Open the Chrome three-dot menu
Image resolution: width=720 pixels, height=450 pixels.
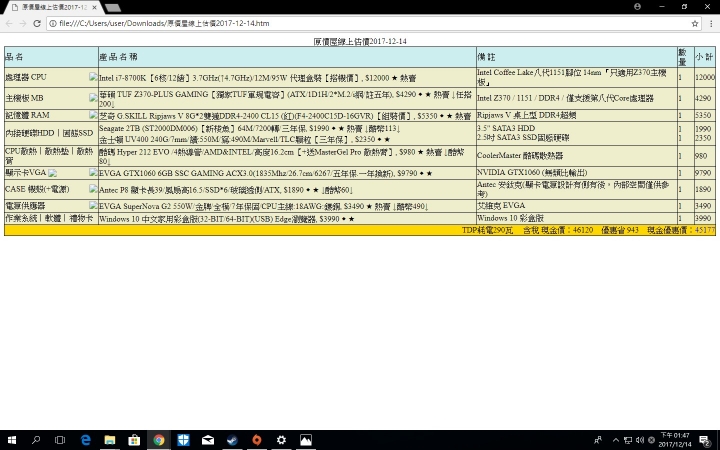coord(711,23)
